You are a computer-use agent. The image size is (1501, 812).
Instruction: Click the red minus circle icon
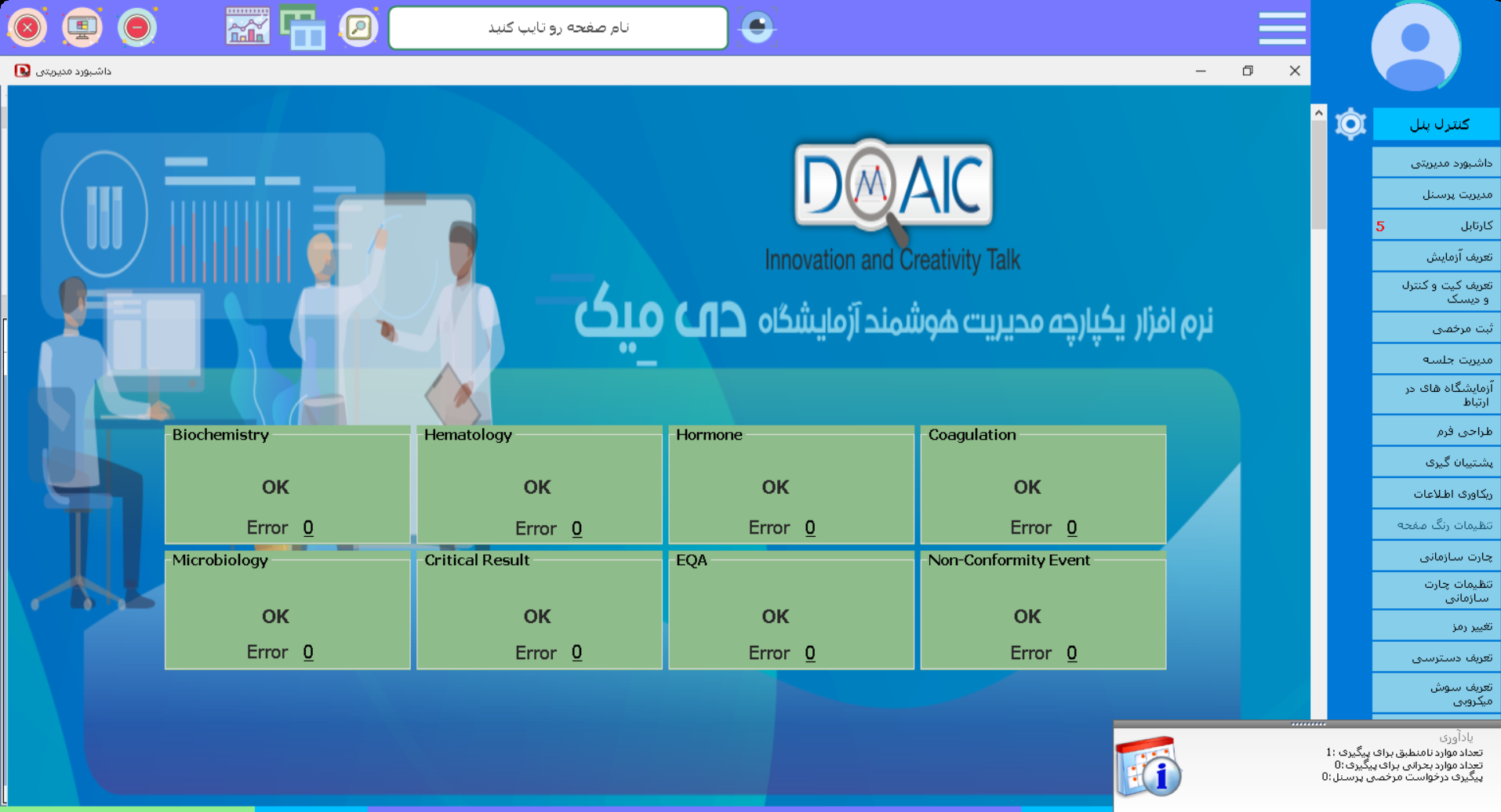(136, 27)
